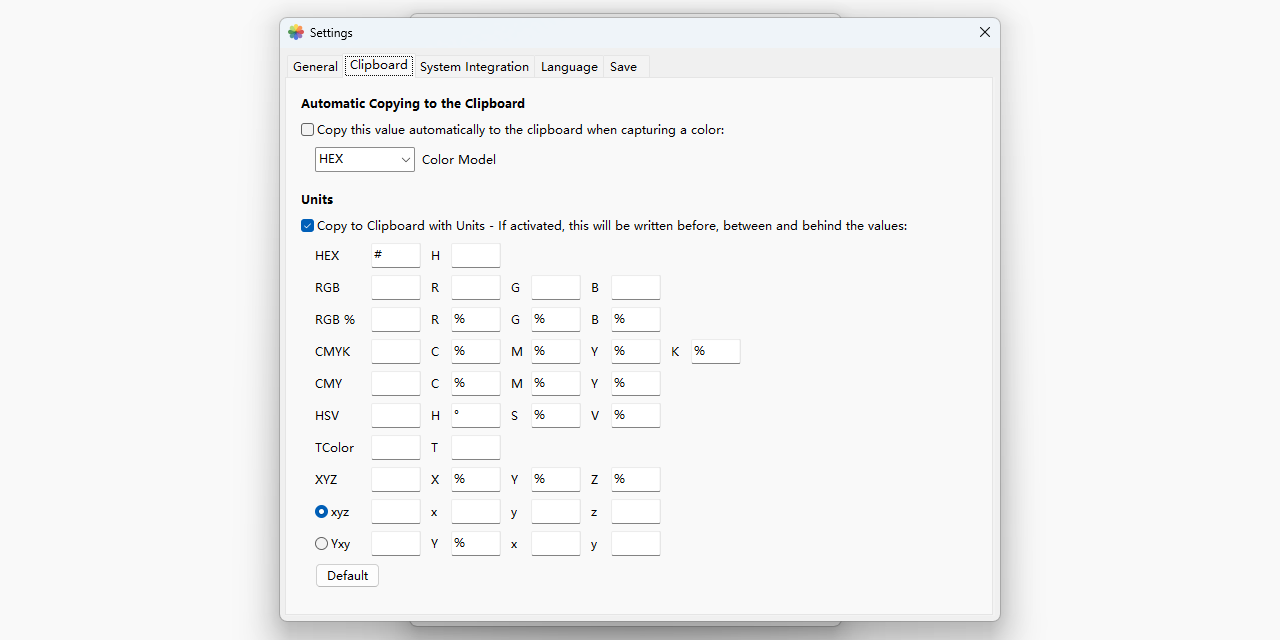
Task: Click the 'CMYK' row label
Action: click(333, 352)
